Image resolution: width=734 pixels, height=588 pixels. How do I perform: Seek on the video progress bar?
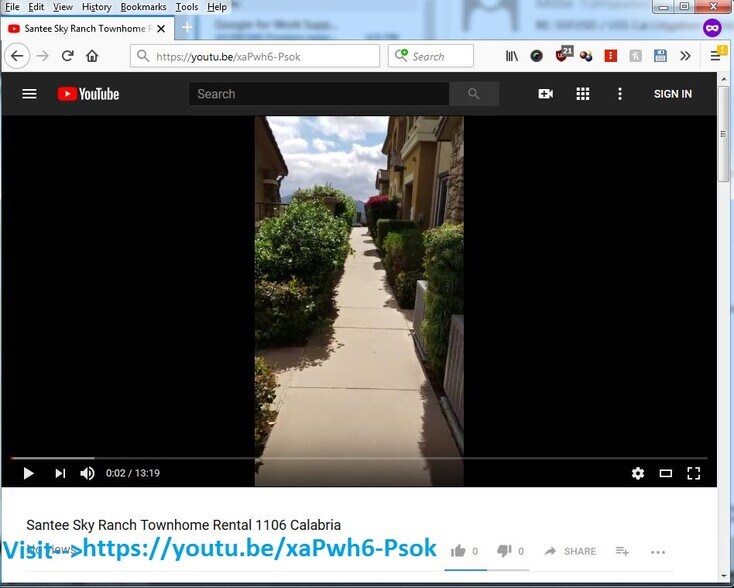359,458
